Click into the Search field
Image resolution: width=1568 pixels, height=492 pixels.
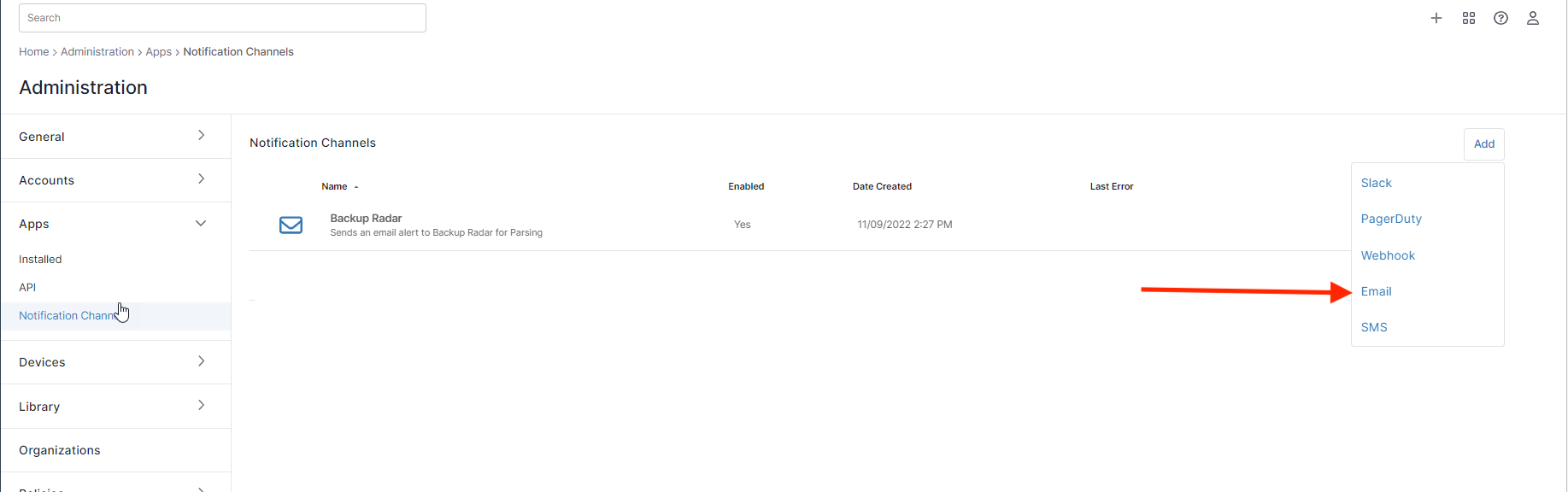222,18
